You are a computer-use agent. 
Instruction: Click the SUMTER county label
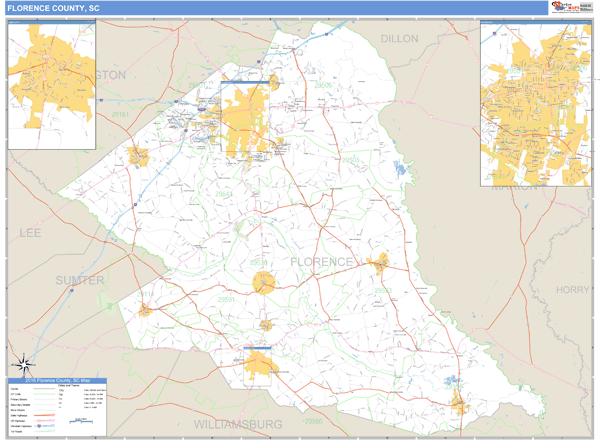tap(80, 280)
